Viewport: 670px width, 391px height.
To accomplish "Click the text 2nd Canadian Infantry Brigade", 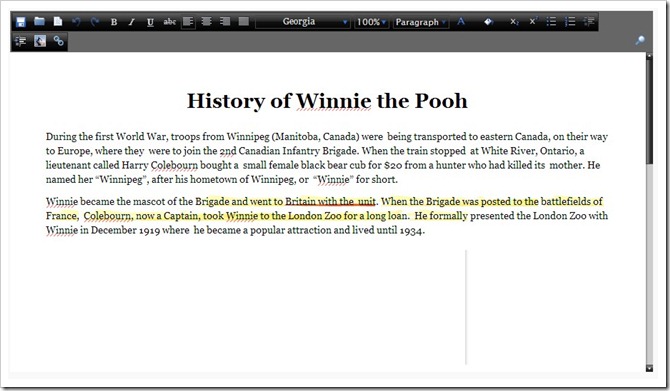I will tap(288, 151).
